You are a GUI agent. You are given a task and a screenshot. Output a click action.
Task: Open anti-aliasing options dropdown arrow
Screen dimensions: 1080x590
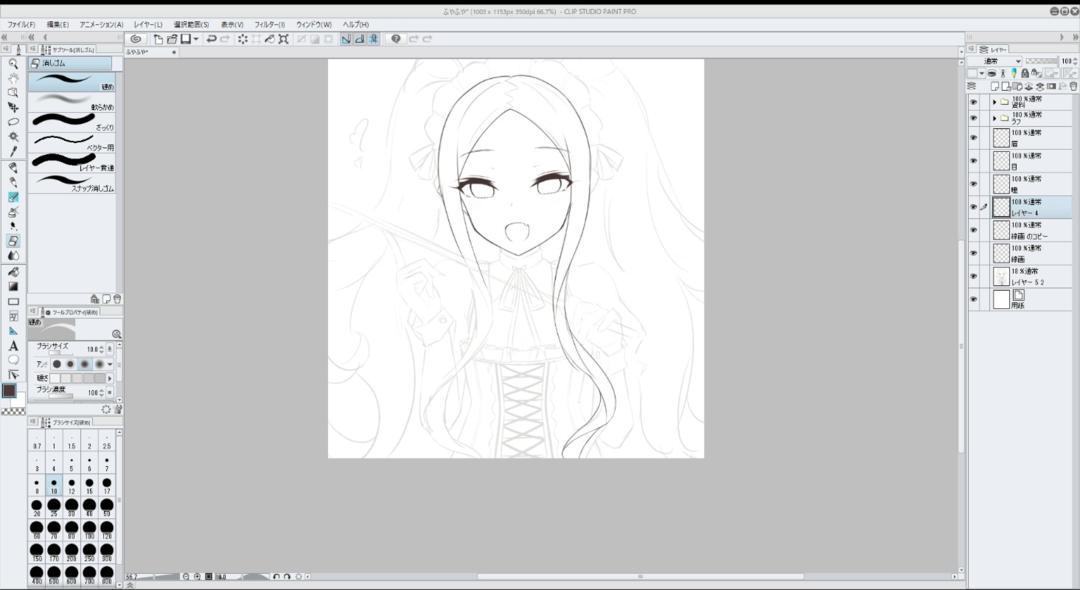coord(110,364)
